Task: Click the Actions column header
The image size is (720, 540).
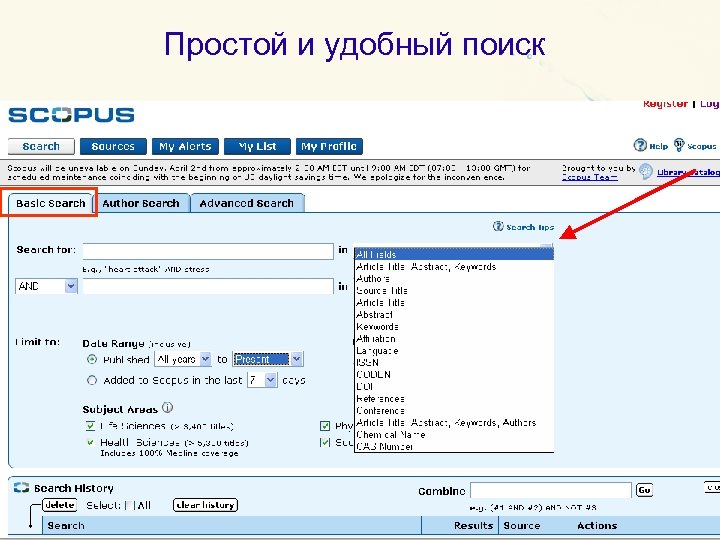Action: (x=597, y=525)
